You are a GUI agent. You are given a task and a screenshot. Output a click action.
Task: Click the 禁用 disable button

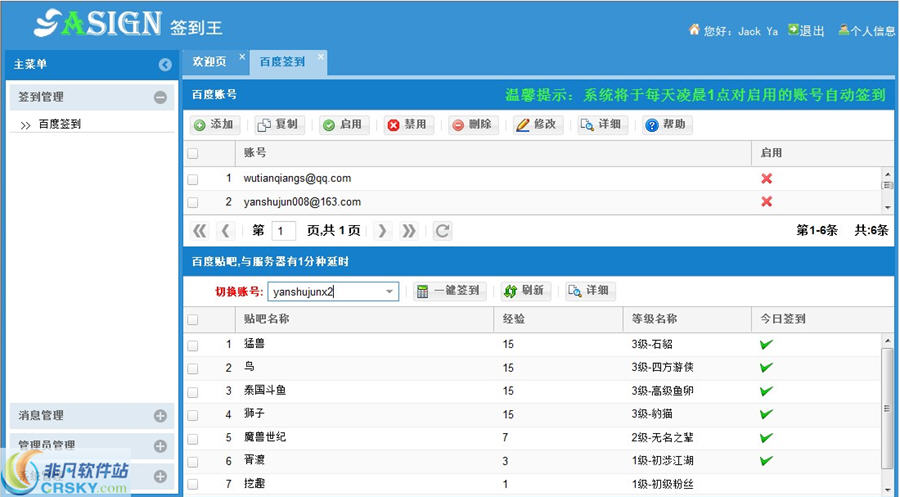coord(408,125)
